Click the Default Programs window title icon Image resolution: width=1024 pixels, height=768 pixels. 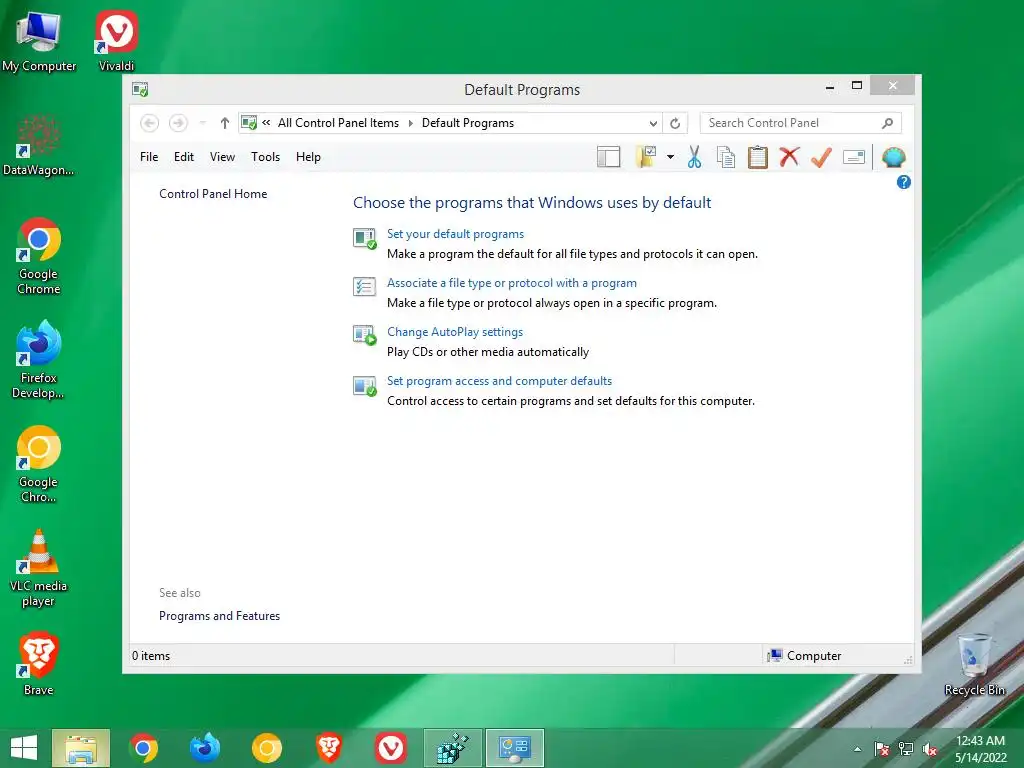point(140,89)
